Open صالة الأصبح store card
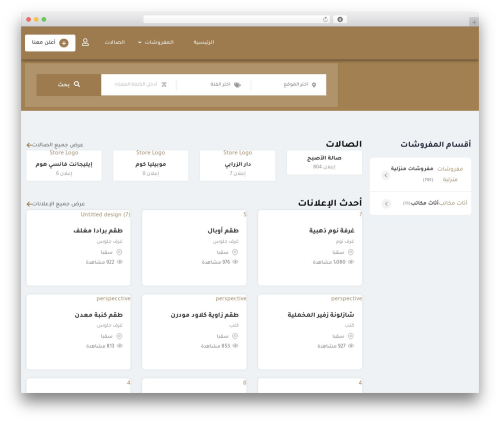Screen dimensions: 500x423 pos(324,162)
